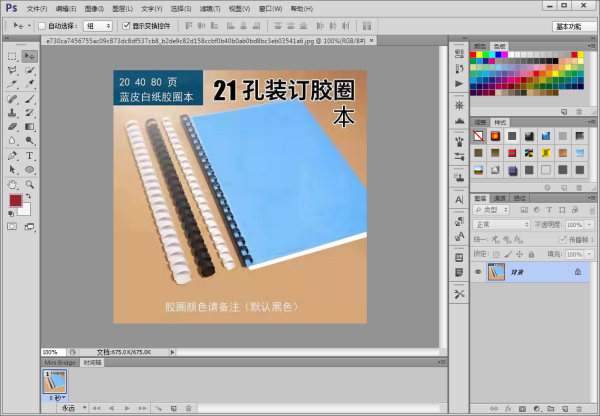Select the Horizontal Type tool
The image size is (600, 416).
click(30, 156)
